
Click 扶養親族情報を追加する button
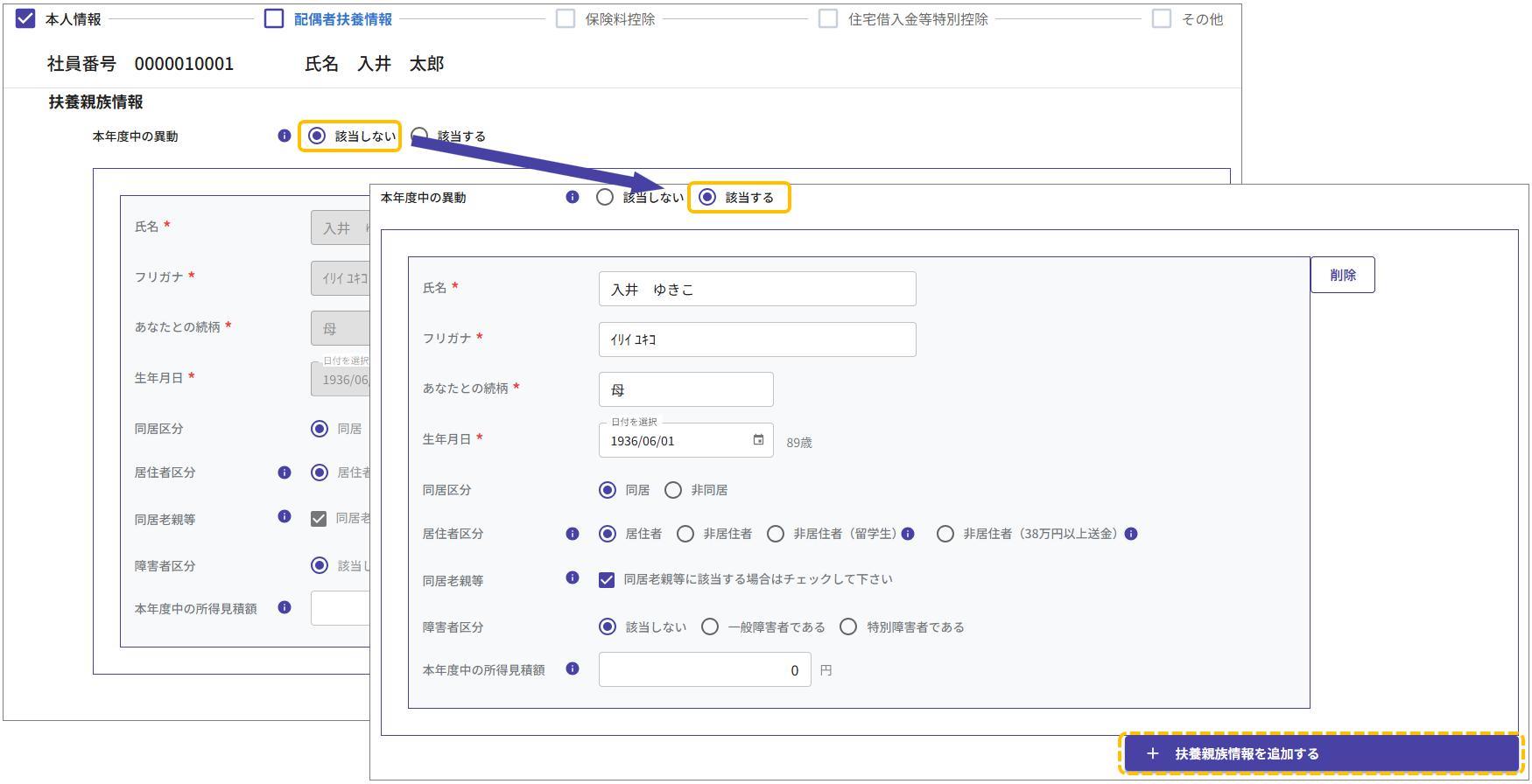click(x=1321, y=753)
